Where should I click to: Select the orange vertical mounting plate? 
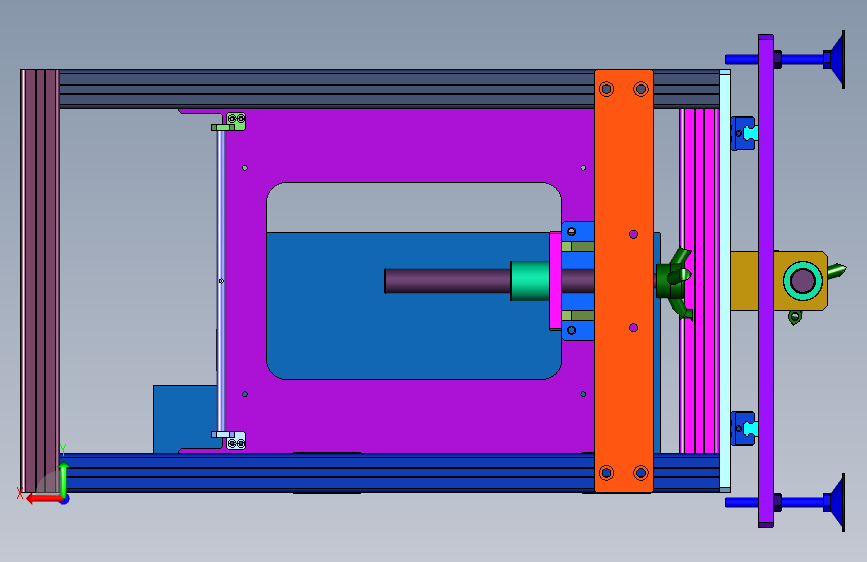click(x=624, y=281)
